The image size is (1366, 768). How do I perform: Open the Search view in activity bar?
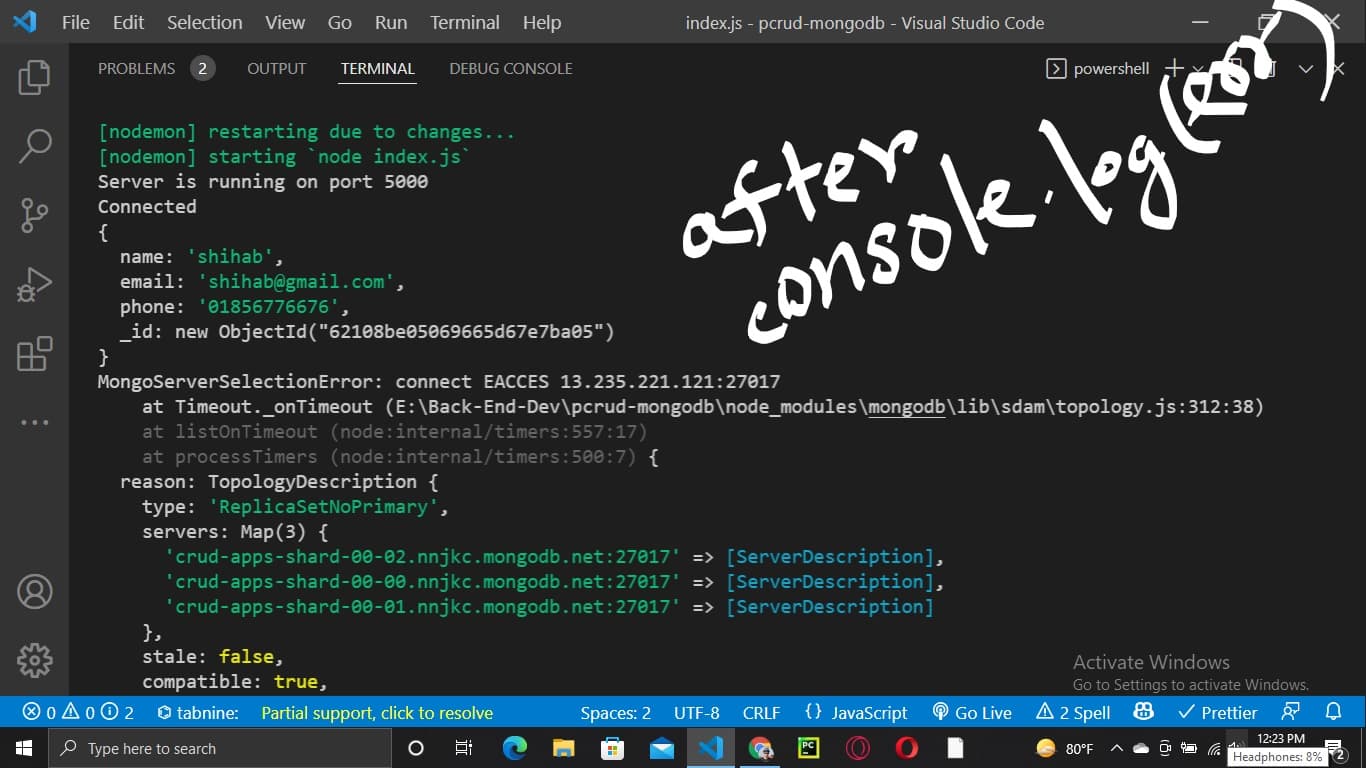tap(34, 146)
